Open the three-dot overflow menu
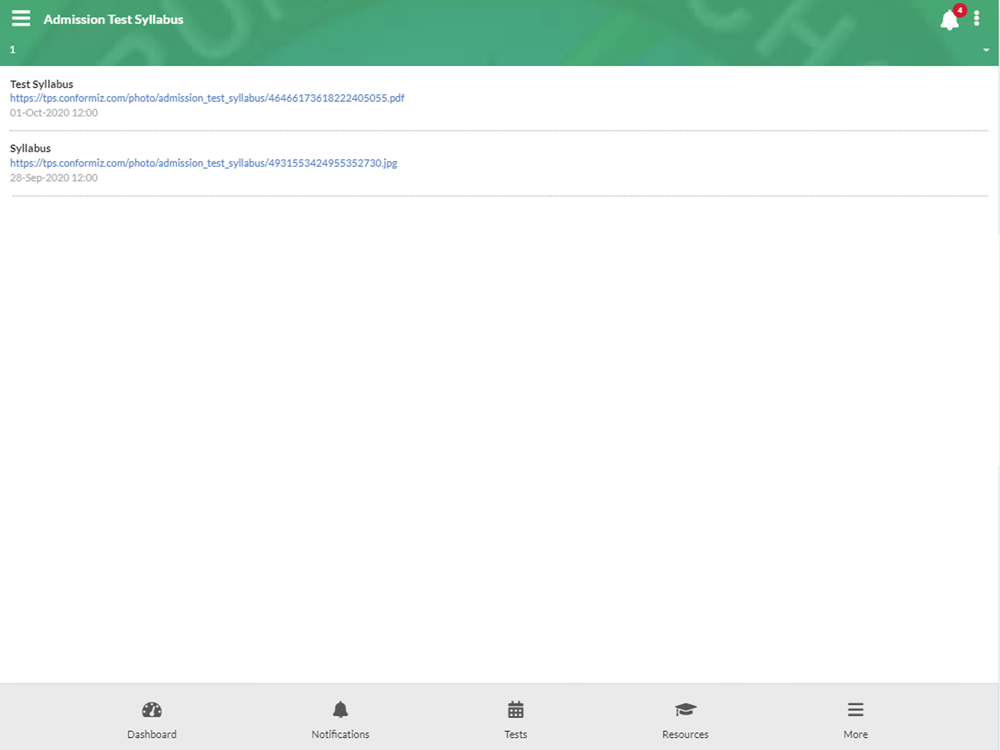The width and height of the screenshot is (1000, 750). [976, 18]
